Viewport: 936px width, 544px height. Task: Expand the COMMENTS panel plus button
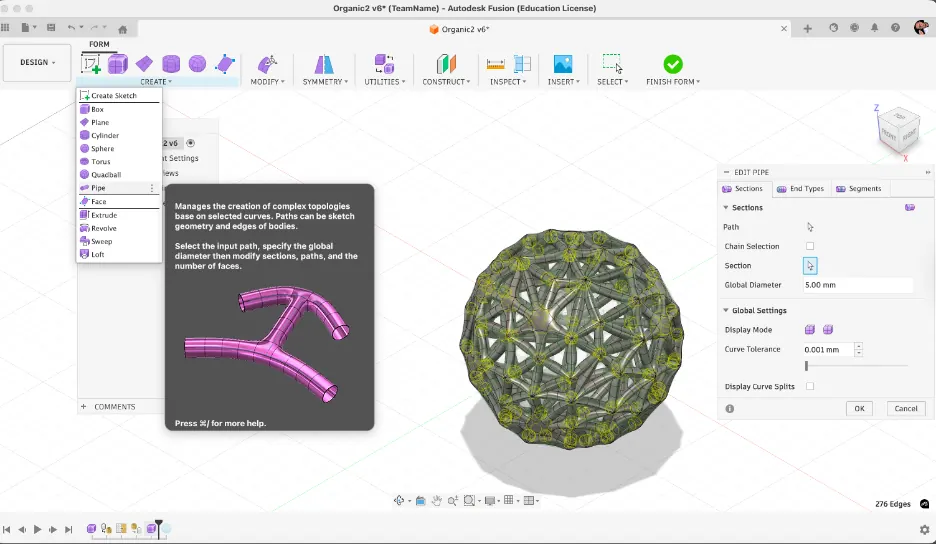(x=84, y=407)
